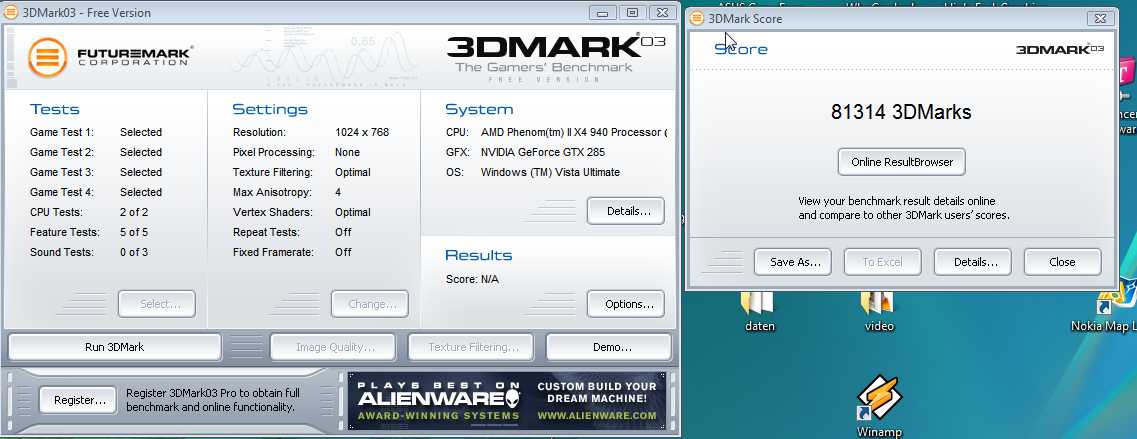Open the daten desktop folder

click(758, 311)
